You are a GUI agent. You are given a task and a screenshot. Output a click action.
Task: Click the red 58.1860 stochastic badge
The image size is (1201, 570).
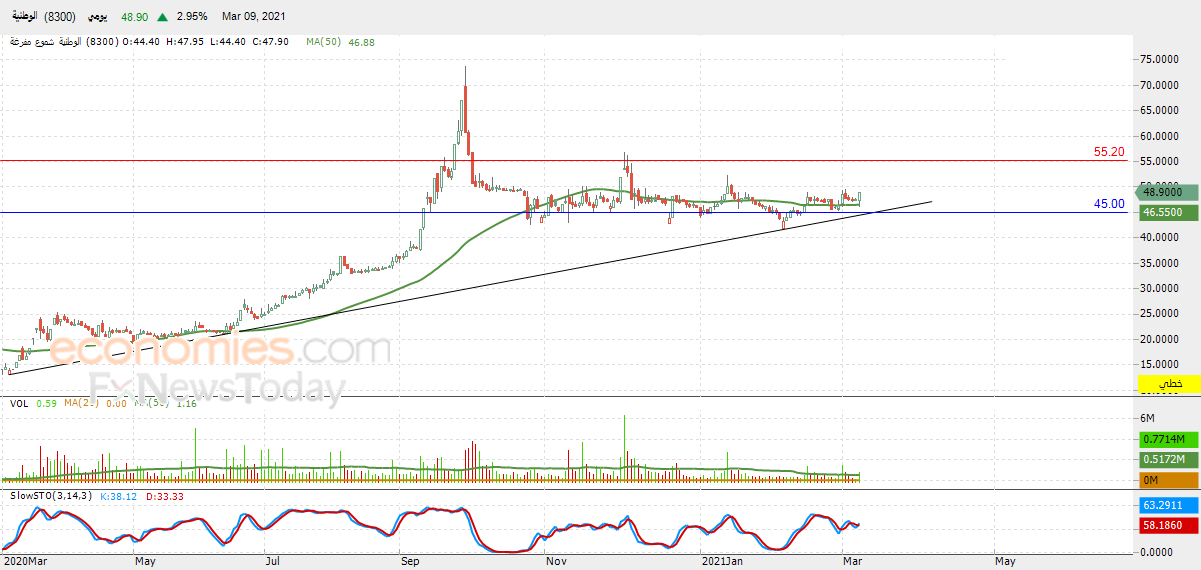pyautogui.click(x=1168, y=524)
